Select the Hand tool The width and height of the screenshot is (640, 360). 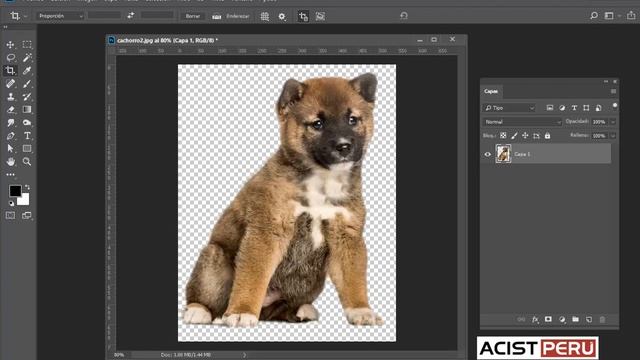tap(10, 162)
